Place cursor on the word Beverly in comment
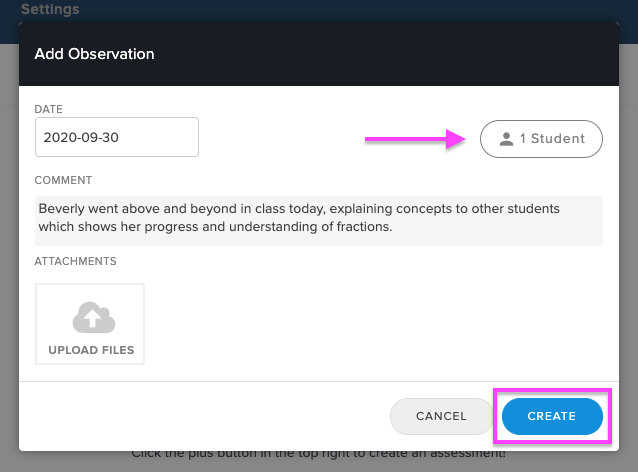Screen dimensions: 638x472 [x=61, y=208]
